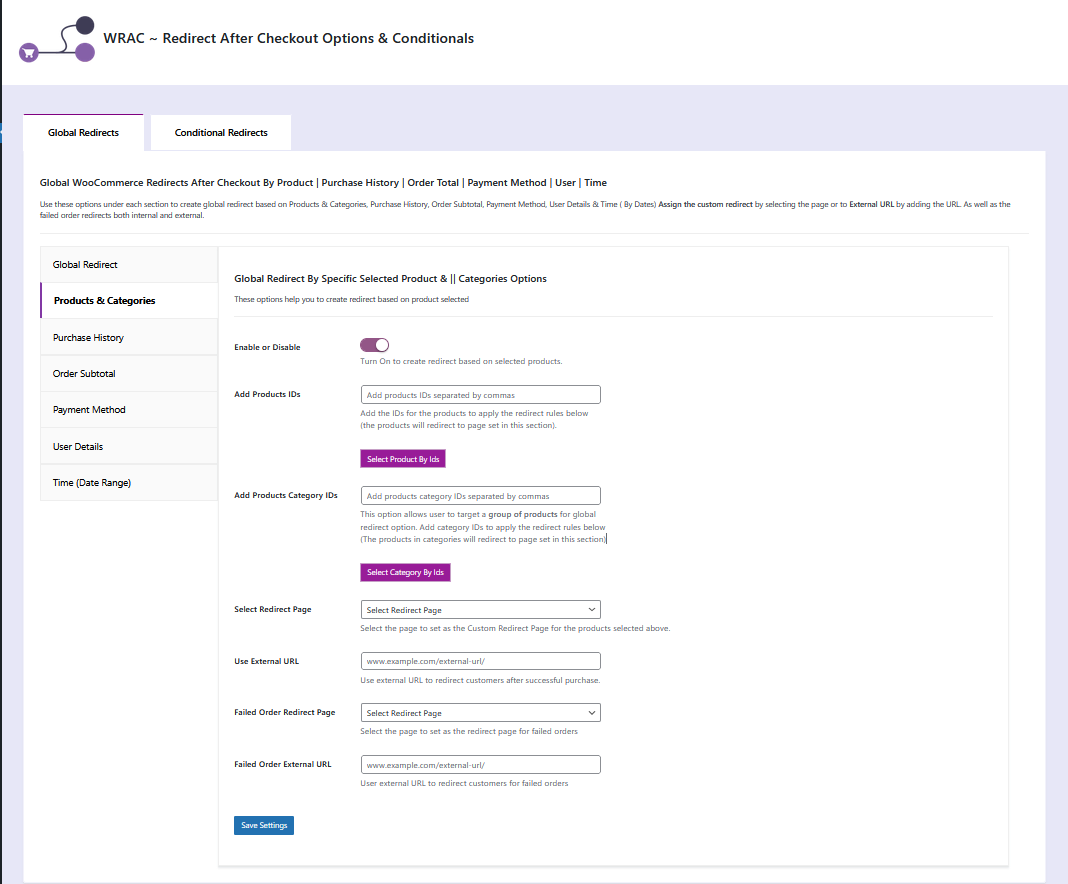The height and width of the screenshot is (884, 1068).
Task: Open the Order Subtotal section
Action: coord(129,374)
